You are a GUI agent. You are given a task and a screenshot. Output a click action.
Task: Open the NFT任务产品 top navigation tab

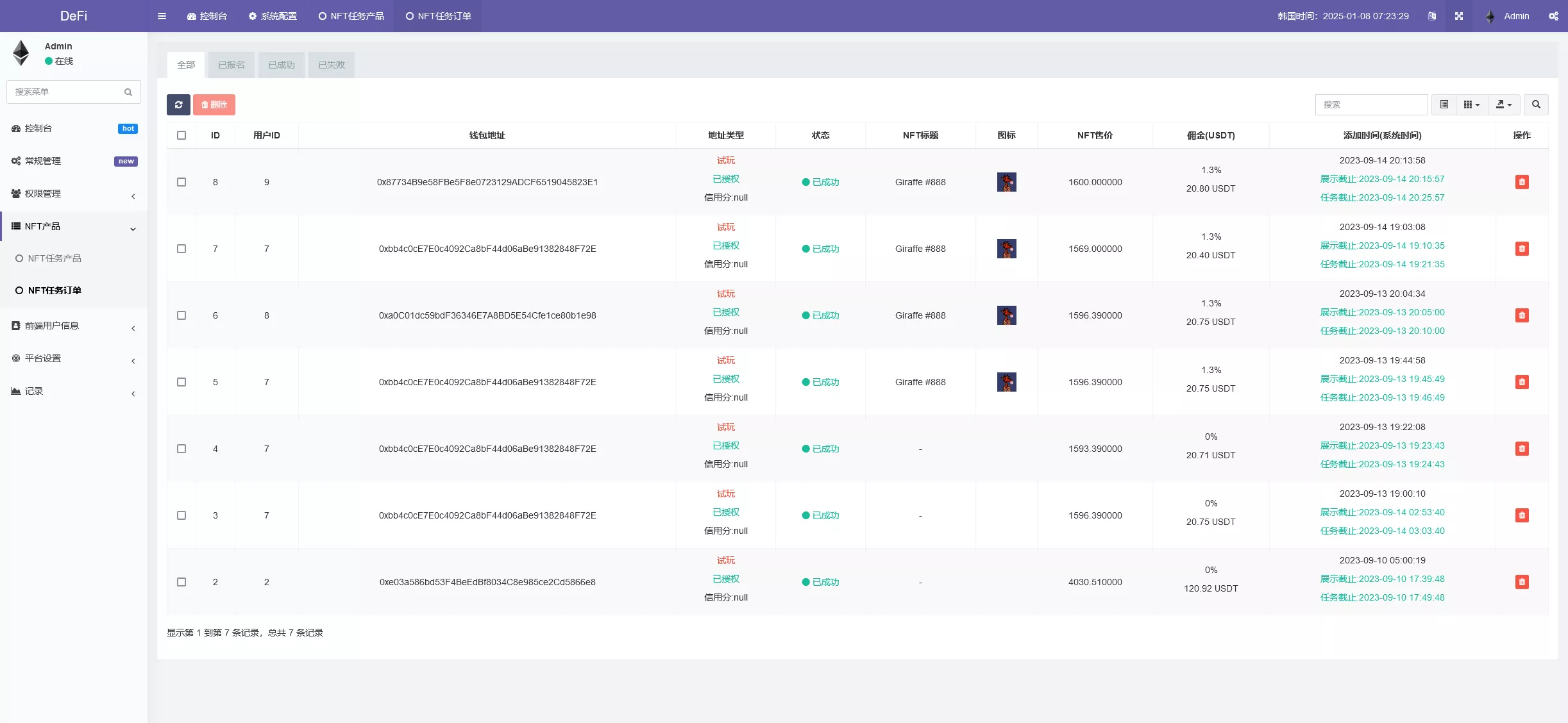[351, 16]
